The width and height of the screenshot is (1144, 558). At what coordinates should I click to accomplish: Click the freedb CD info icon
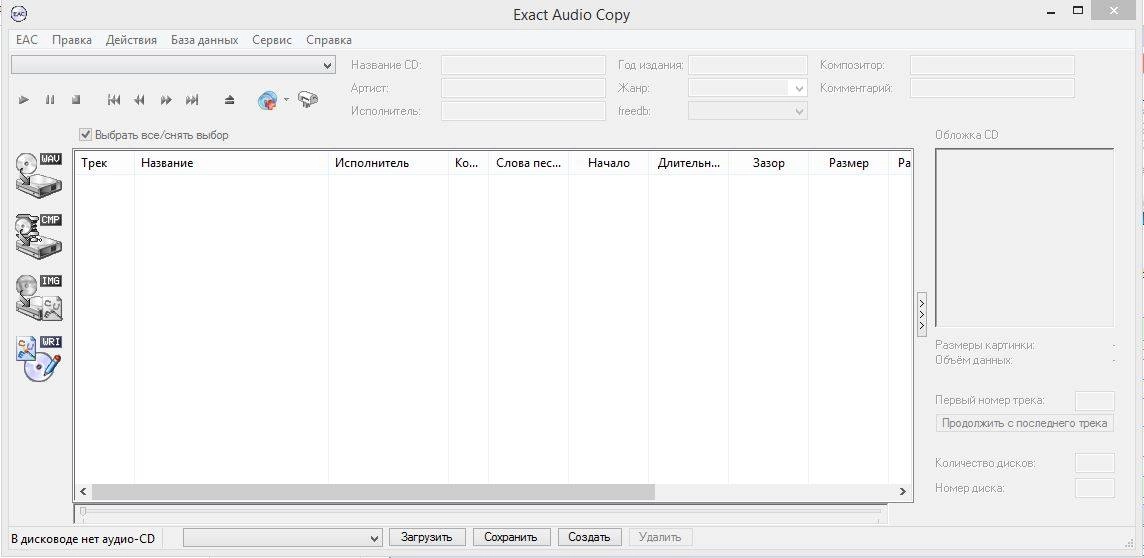coord(268,100)
